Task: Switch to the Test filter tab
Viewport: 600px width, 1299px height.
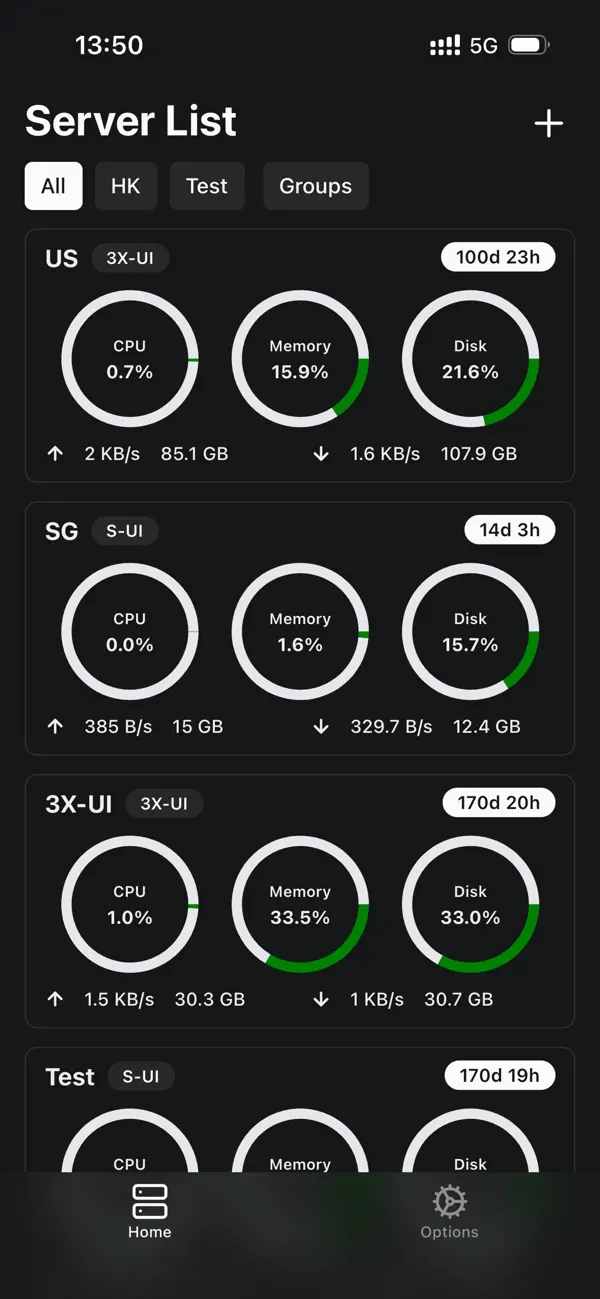Action: tap(207, 186)
